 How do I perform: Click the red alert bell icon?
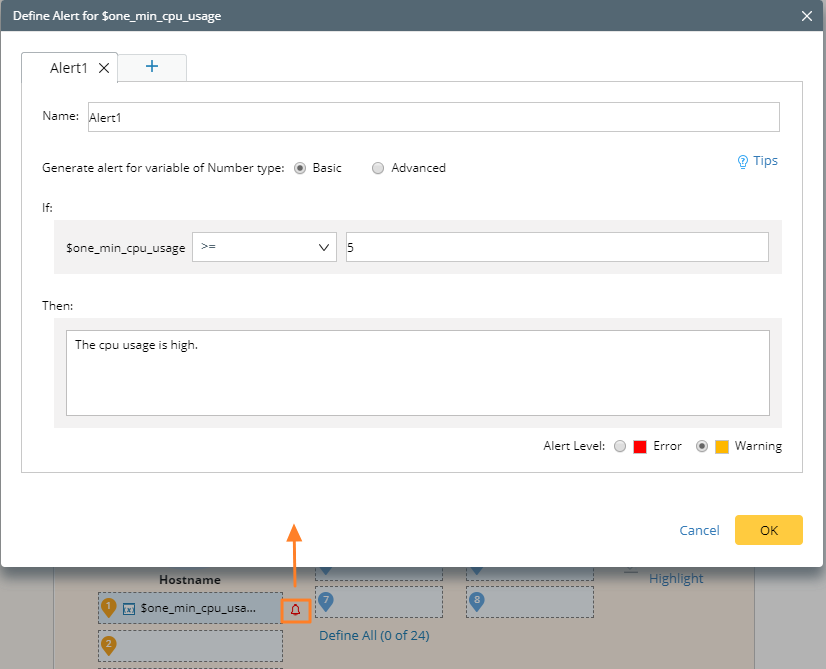296,610
